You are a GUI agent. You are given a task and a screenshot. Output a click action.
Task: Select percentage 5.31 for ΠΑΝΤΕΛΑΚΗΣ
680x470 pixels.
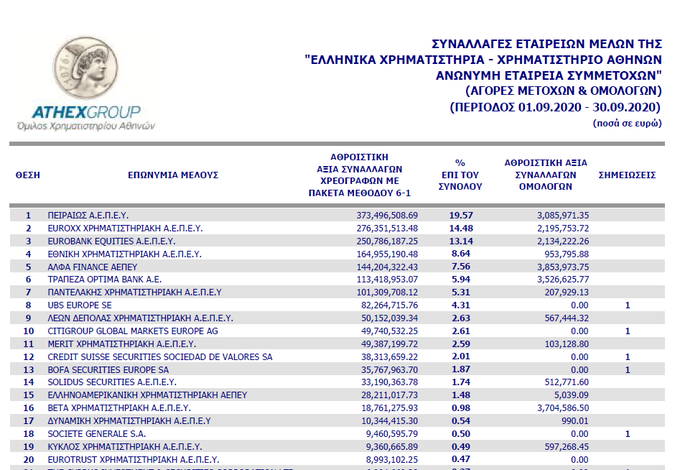pyautogui.click(x=461, y=293)
